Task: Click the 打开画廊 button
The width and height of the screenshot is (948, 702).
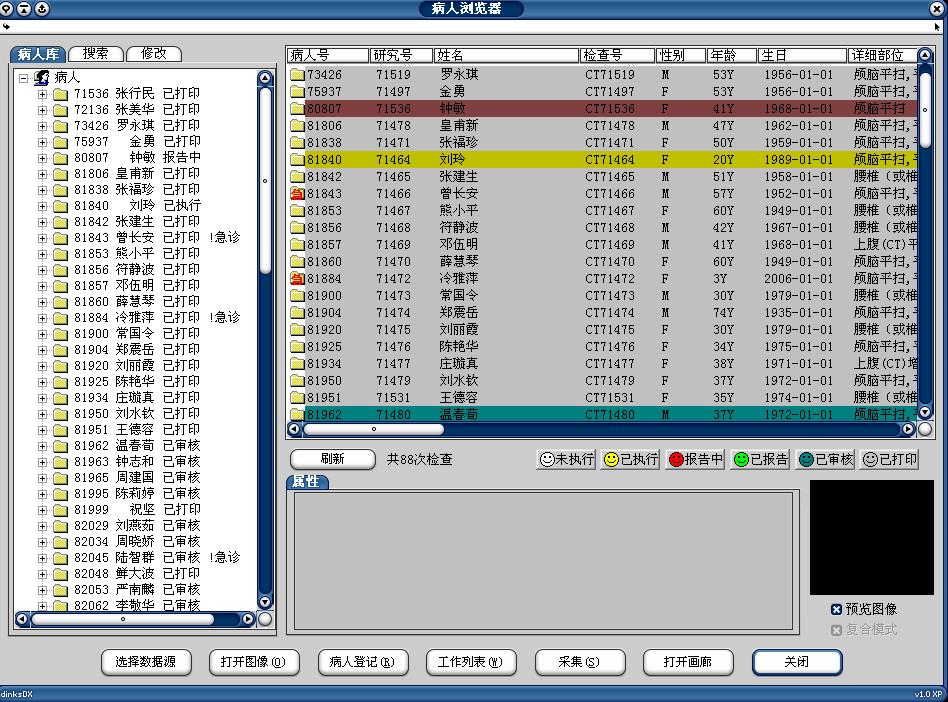Action: pos(688,662)
